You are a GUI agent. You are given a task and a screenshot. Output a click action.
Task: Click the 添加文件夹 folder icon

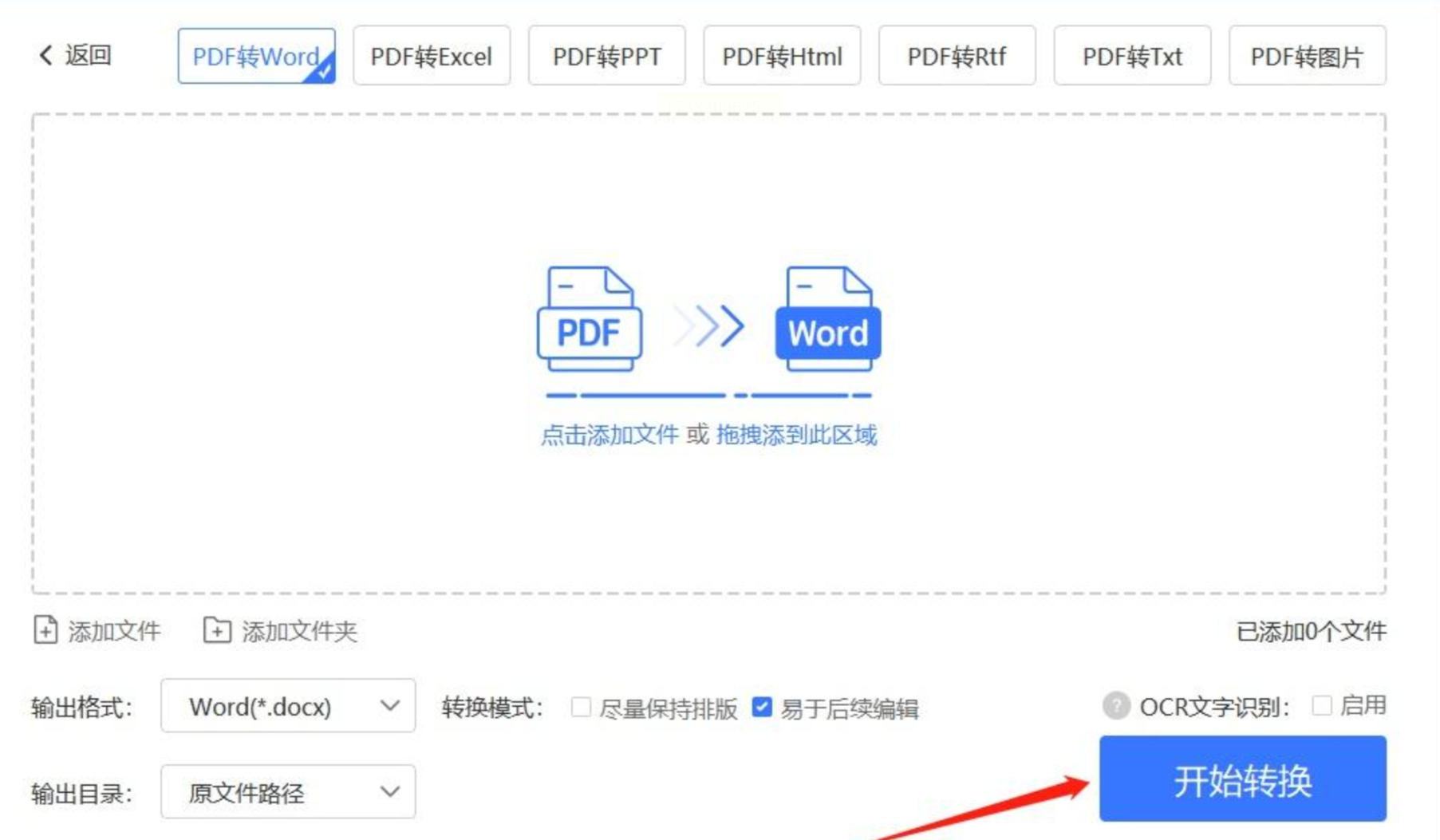[x=217, y=630]
